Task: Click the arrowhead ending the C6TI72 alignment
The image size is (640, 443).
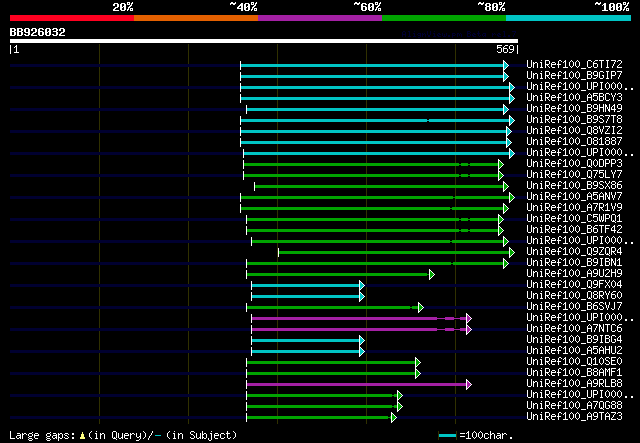Action: 506,65
